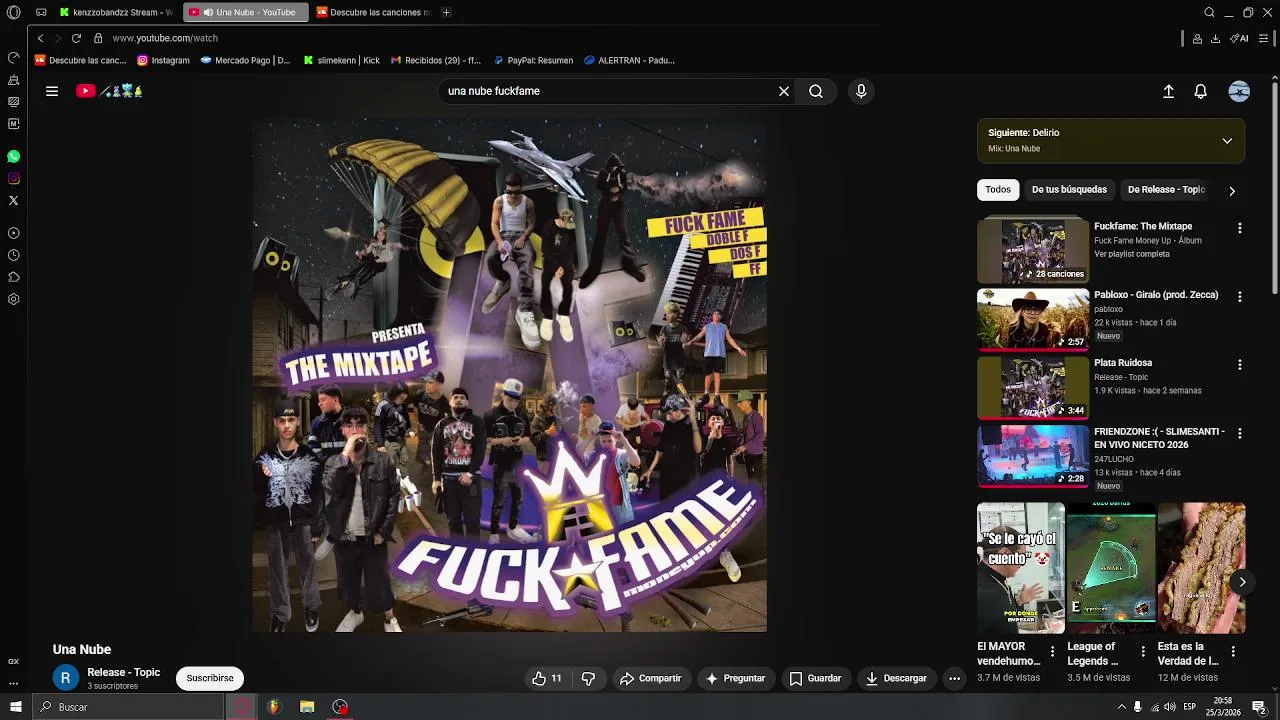This screenshot has height=720, width=1280.
Task: Open the slimekenn | Kick bookmark
Action: click(x=341, y=60)
